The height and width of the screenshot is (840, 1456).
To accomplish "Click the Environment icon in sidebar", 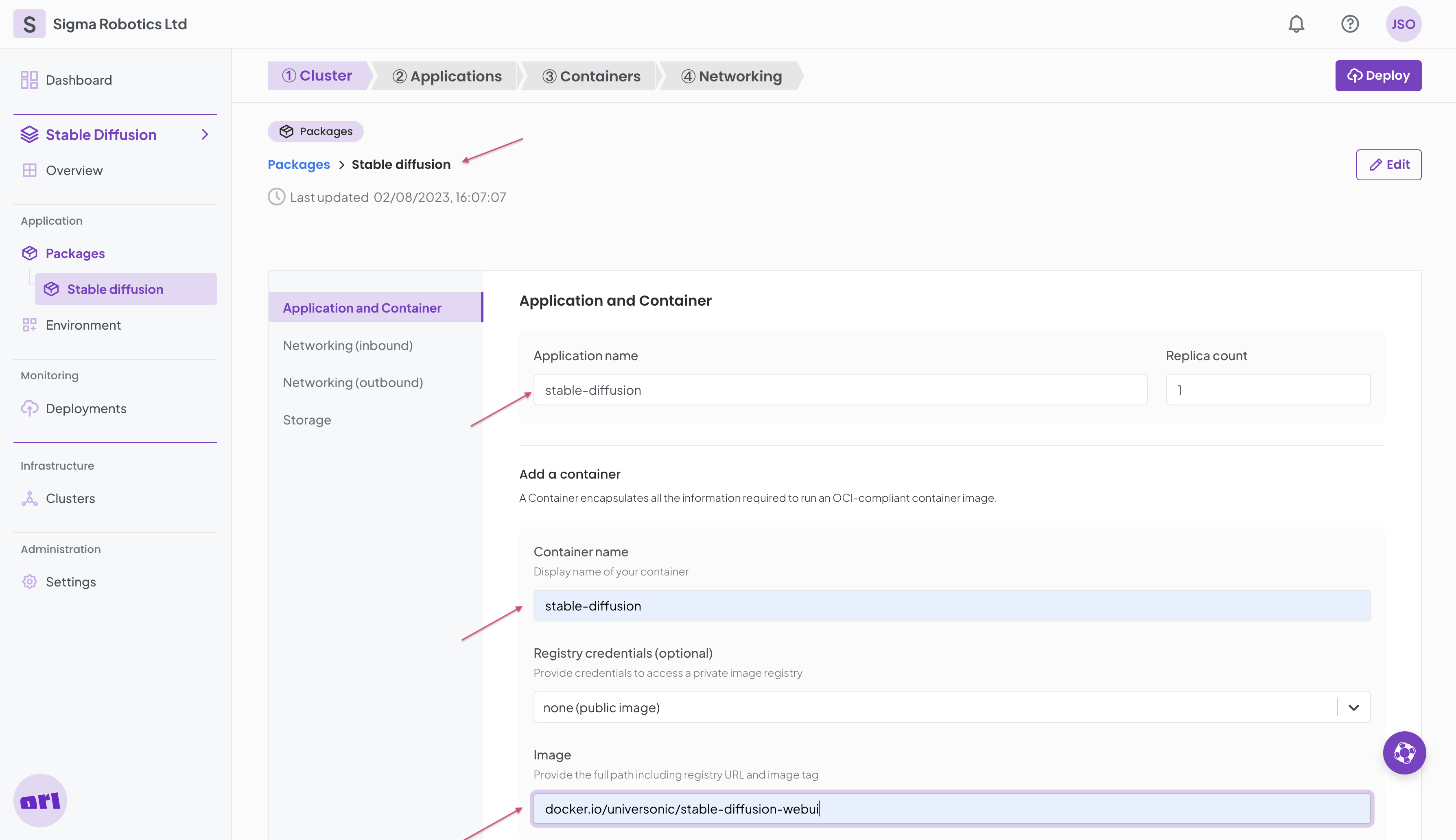I will pyautogui.click(x=29, y=325).
